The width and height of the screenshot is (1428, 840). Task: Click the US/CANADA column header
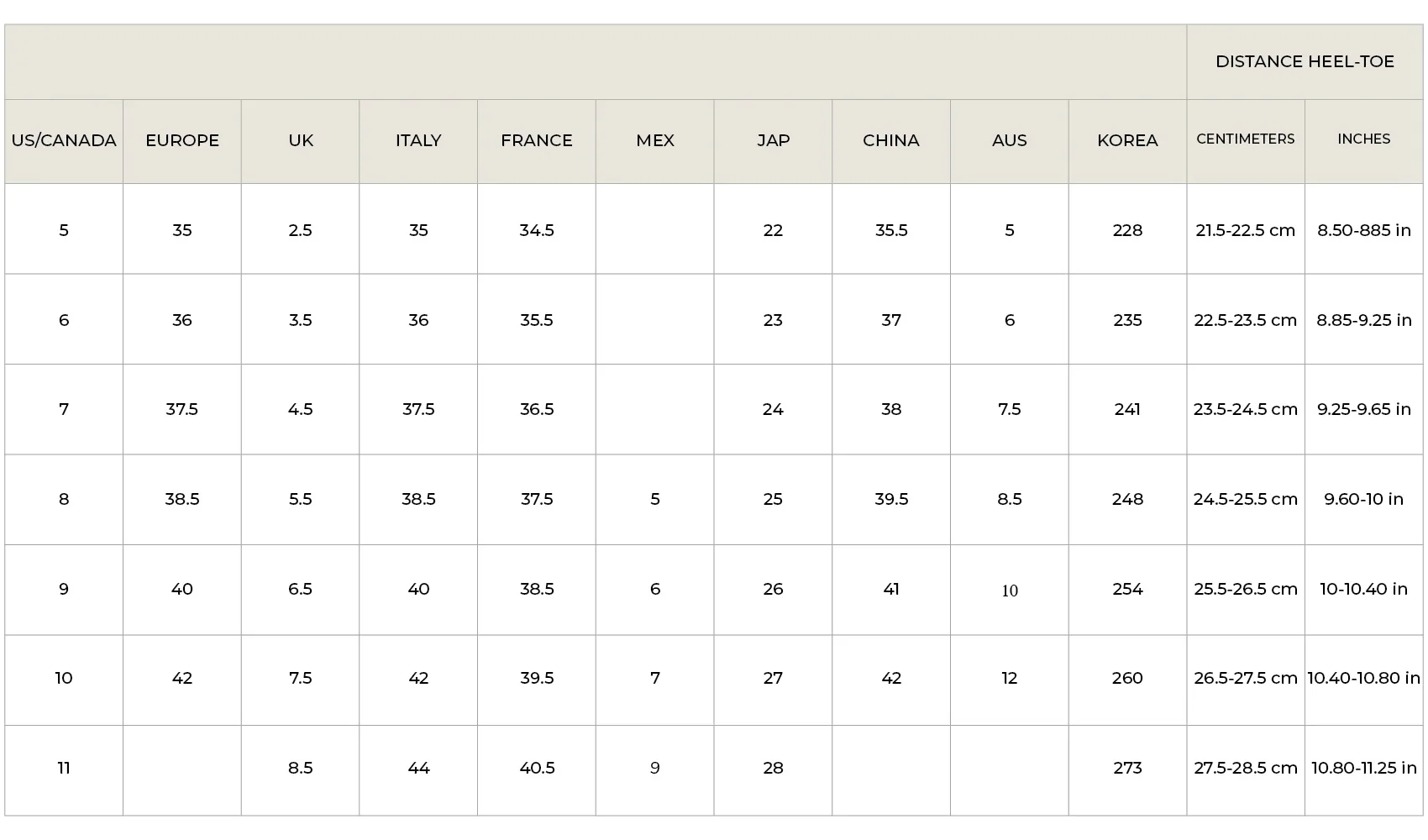point(64,141)
